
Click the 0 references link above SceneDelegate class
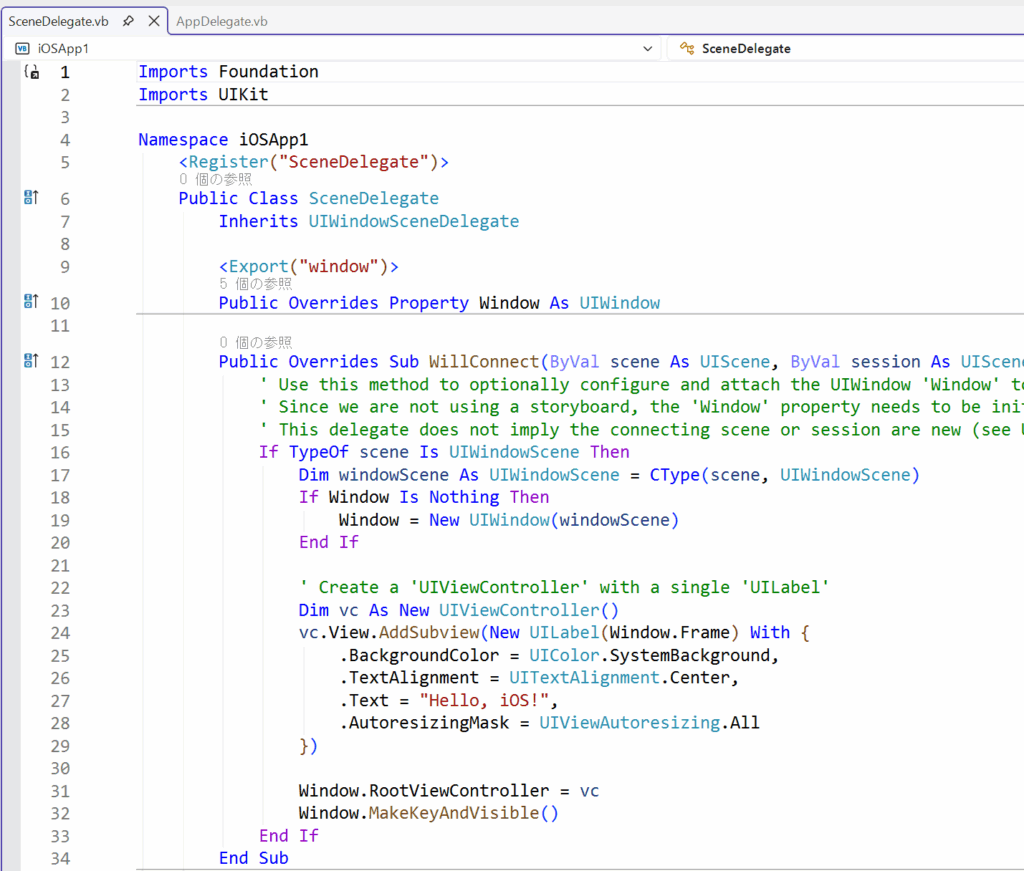pyautogui.click(x=215, y=180)
